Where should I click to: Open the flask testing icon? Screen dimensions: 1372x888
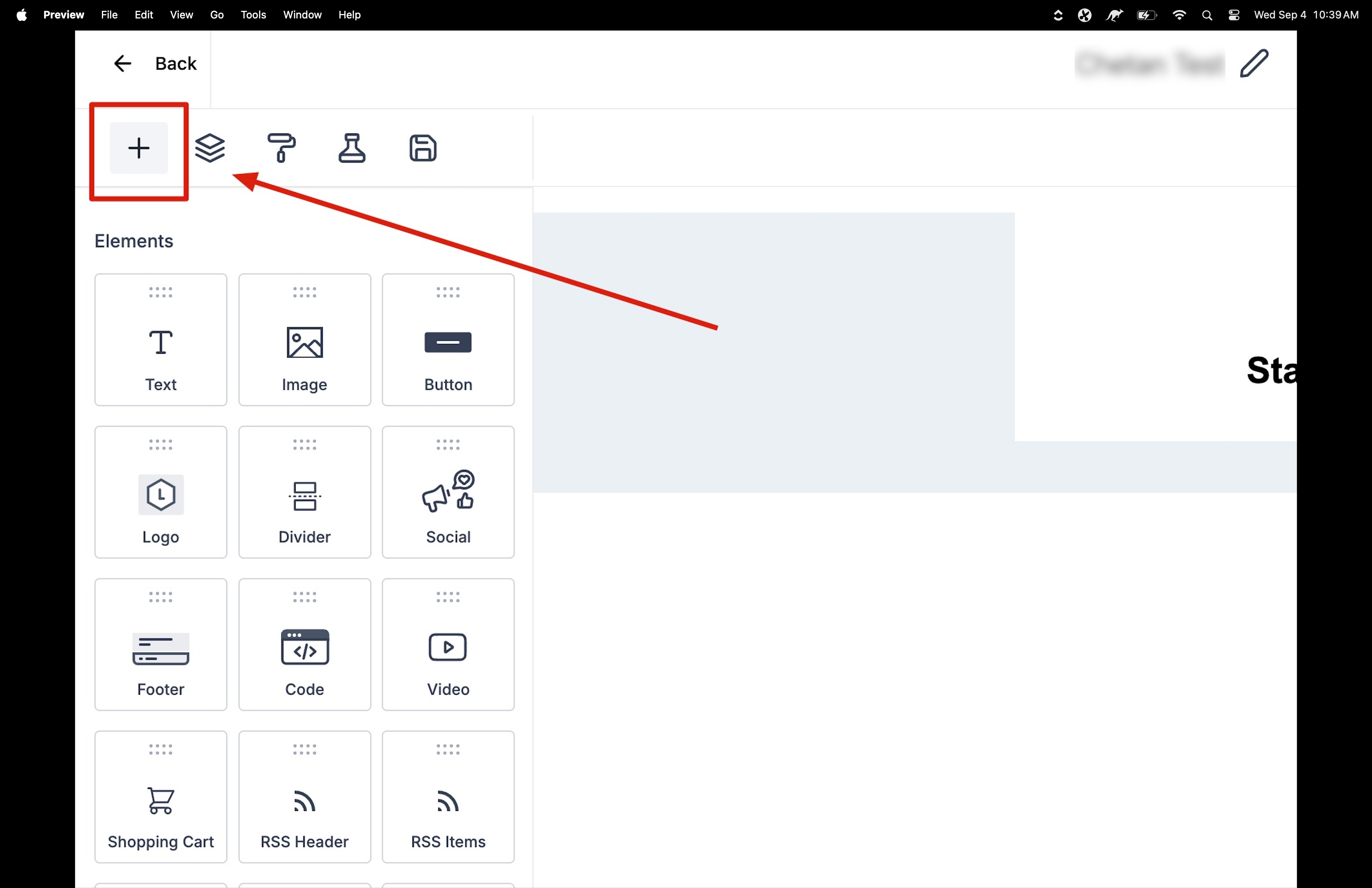352,148
